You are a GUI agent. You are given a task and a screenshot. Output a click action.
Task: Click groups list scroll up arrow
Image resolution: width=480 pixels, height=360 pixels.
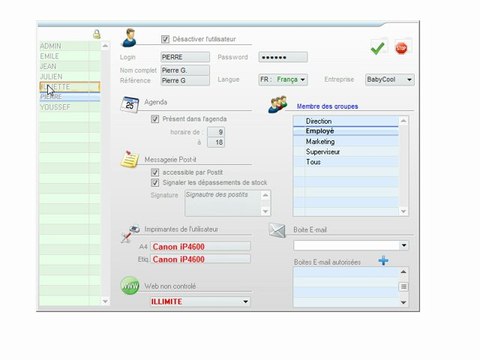coord(403,121)
